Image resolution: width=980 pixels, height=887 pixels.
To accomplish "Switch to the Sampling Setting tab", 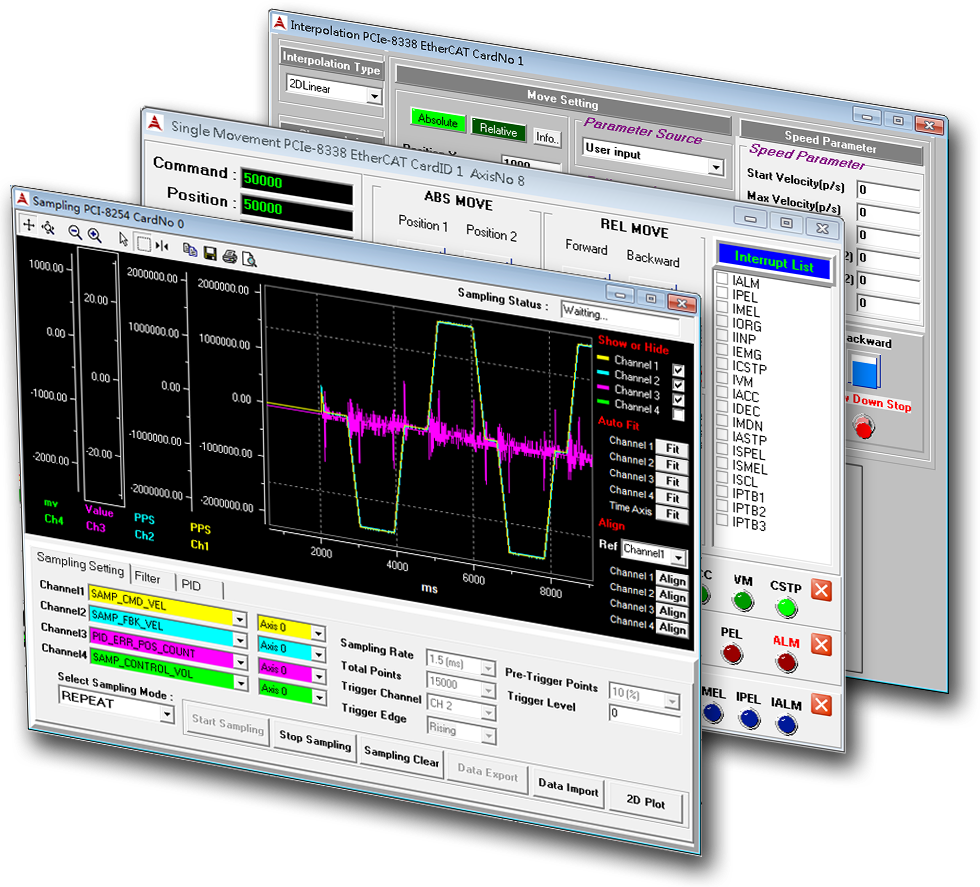I will pos(80,563).
